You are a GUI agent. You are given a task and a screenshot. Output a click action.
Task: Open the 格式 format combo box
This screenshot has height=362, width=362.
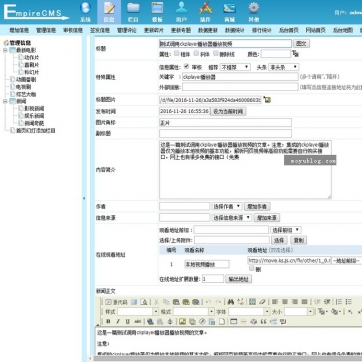point(194,312)
